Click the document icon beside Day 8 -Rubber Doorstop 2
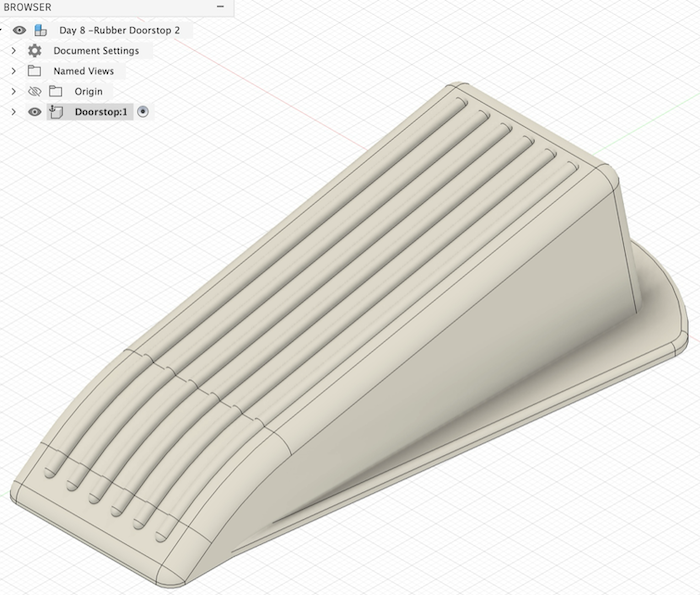This screenshot has height=595, width=700. point(41,30)
